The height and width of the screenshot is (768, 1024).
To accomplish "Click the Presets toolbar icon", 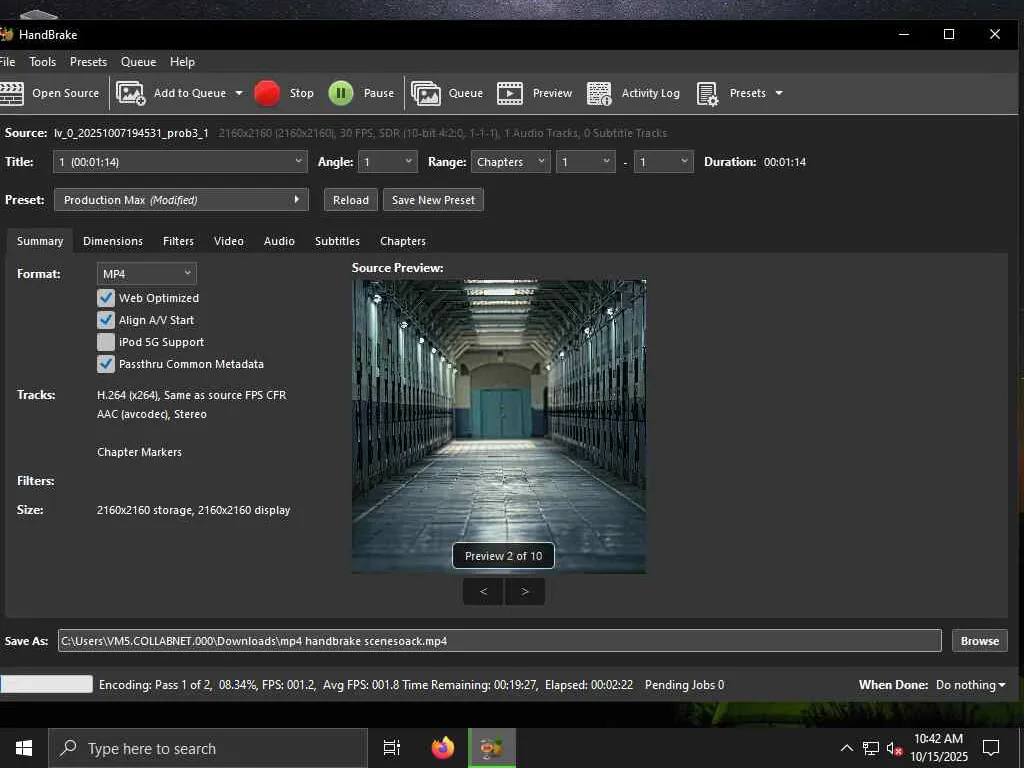I will 707,93.
